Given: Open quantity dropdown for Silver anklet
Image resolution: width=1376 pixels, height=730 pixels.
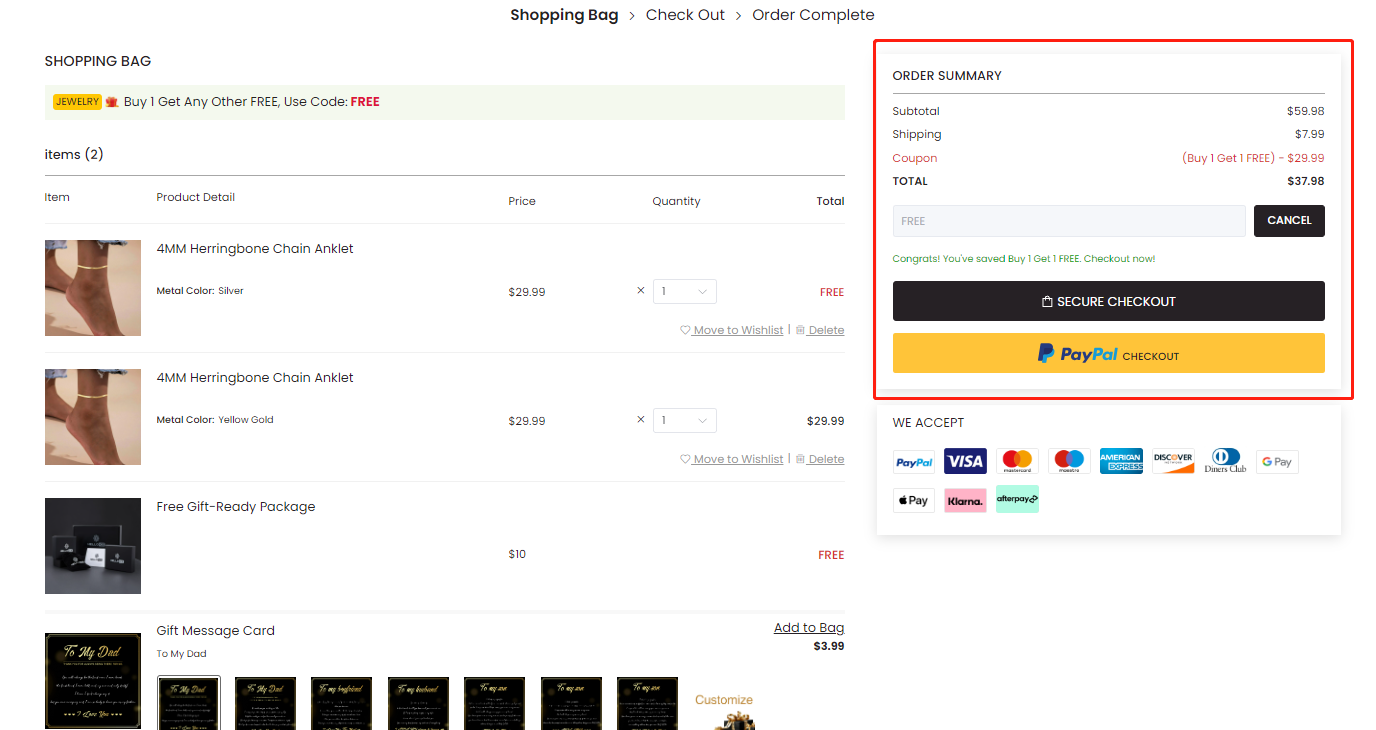Looking at the screenshot, I should (685, 292).
